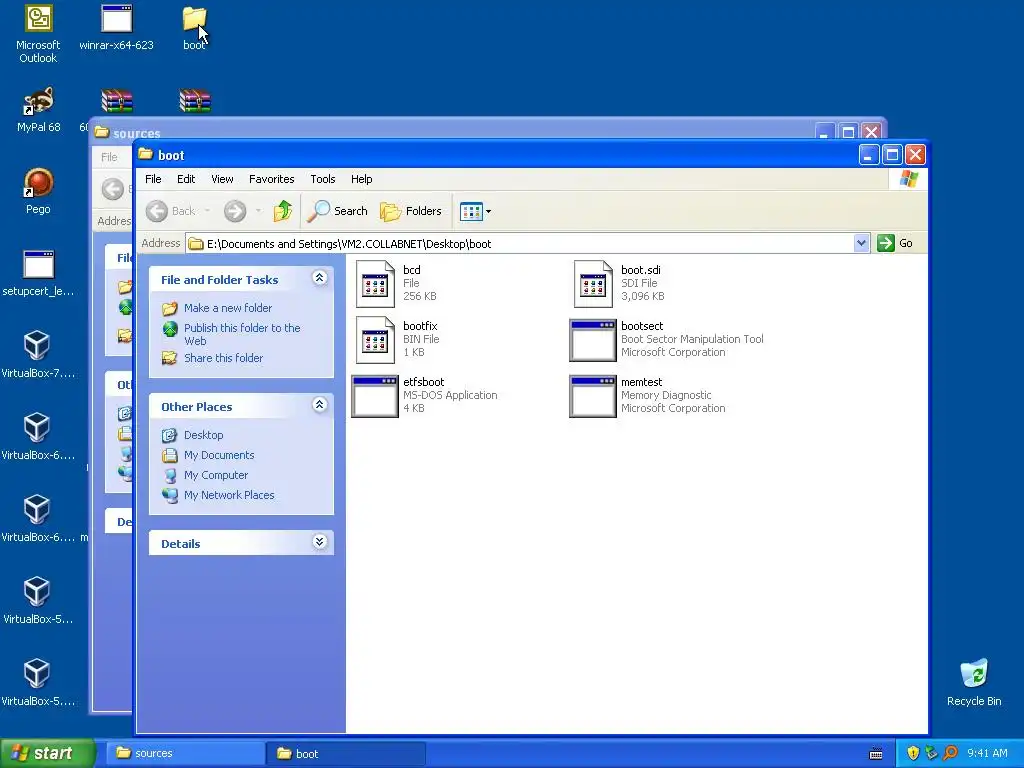Viewport: 1024px width, 768px height.
Task: Go to Desktop in Other Places
Action: pyautogui.click(x=203, y=435)
